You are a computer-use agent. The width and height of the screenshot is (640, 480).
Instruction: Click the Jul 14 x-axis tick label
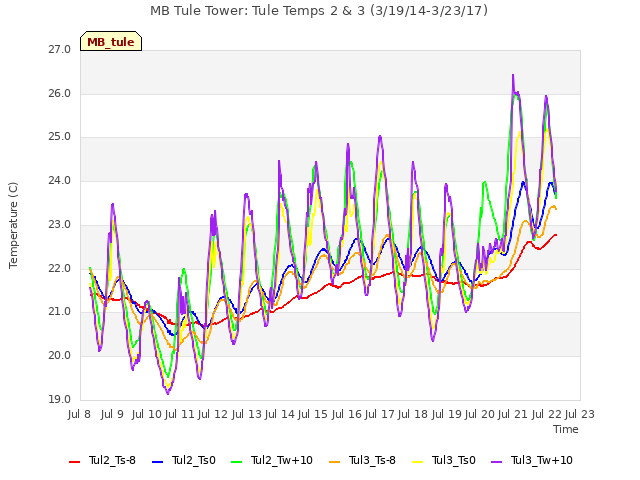[x=280, y=415]
